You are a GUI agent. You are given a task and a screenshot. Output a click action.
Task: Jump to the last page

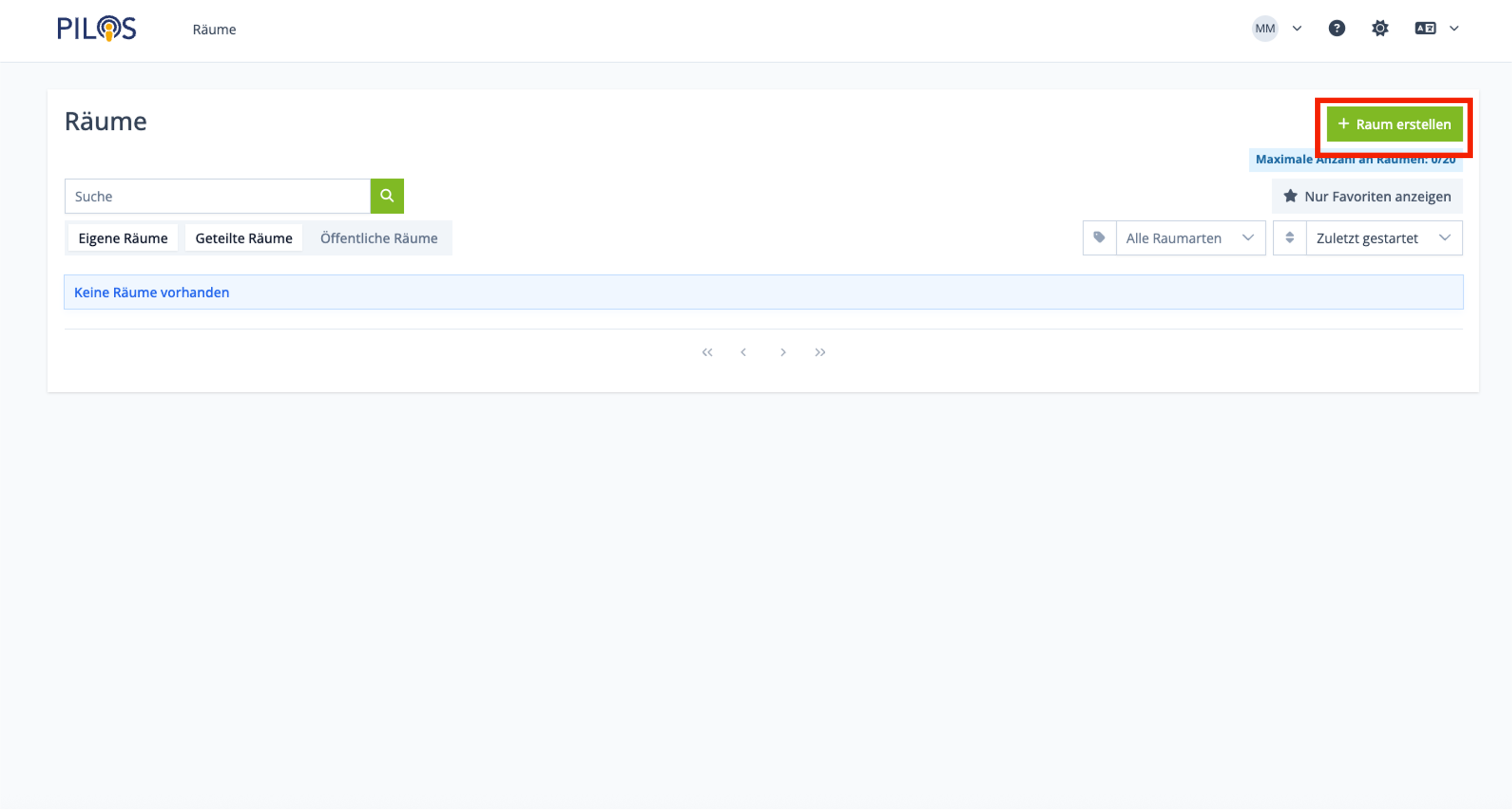point(820,352)
